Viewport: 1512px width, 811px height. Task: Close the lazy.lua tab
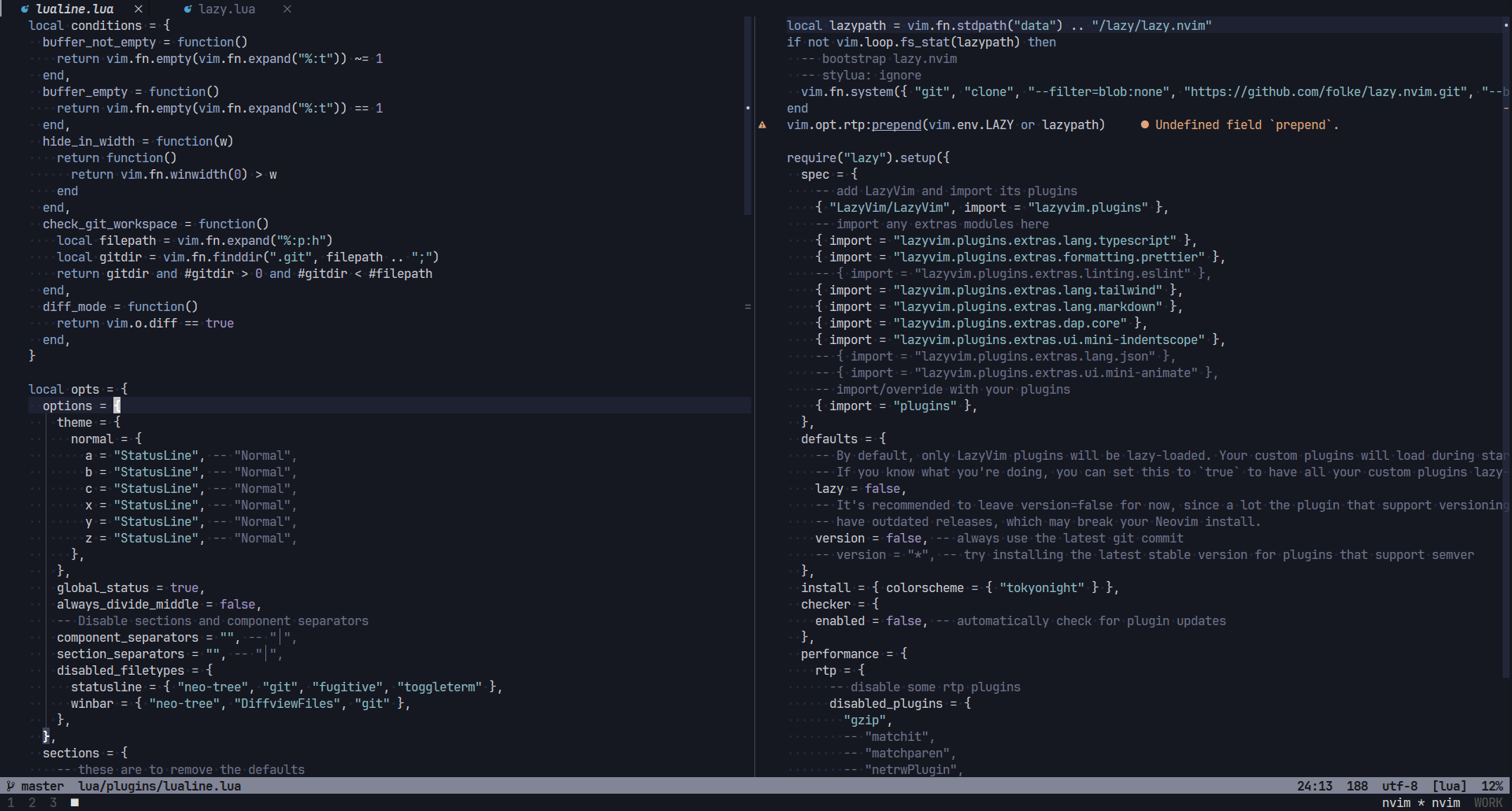(x=287, y=9)
